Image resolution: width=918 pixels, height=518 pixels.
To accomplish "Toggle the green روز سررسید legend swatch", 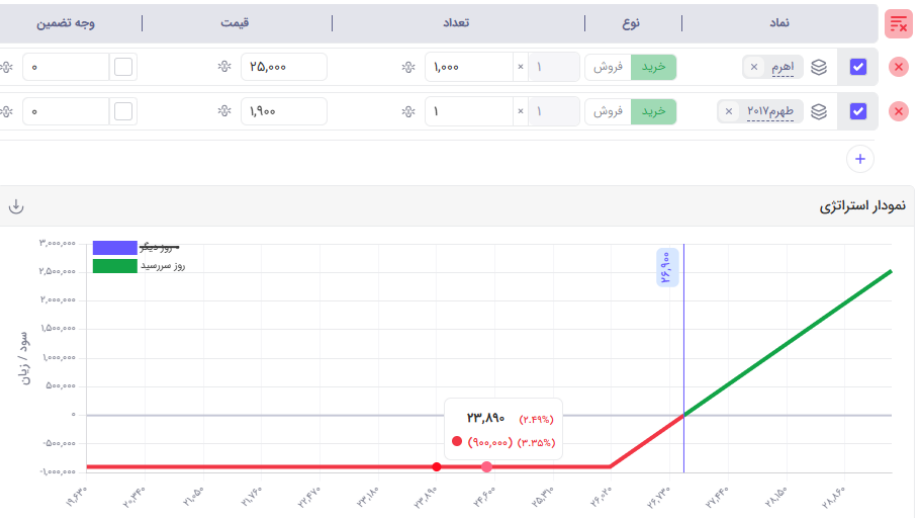I will [x=114, y=266].
